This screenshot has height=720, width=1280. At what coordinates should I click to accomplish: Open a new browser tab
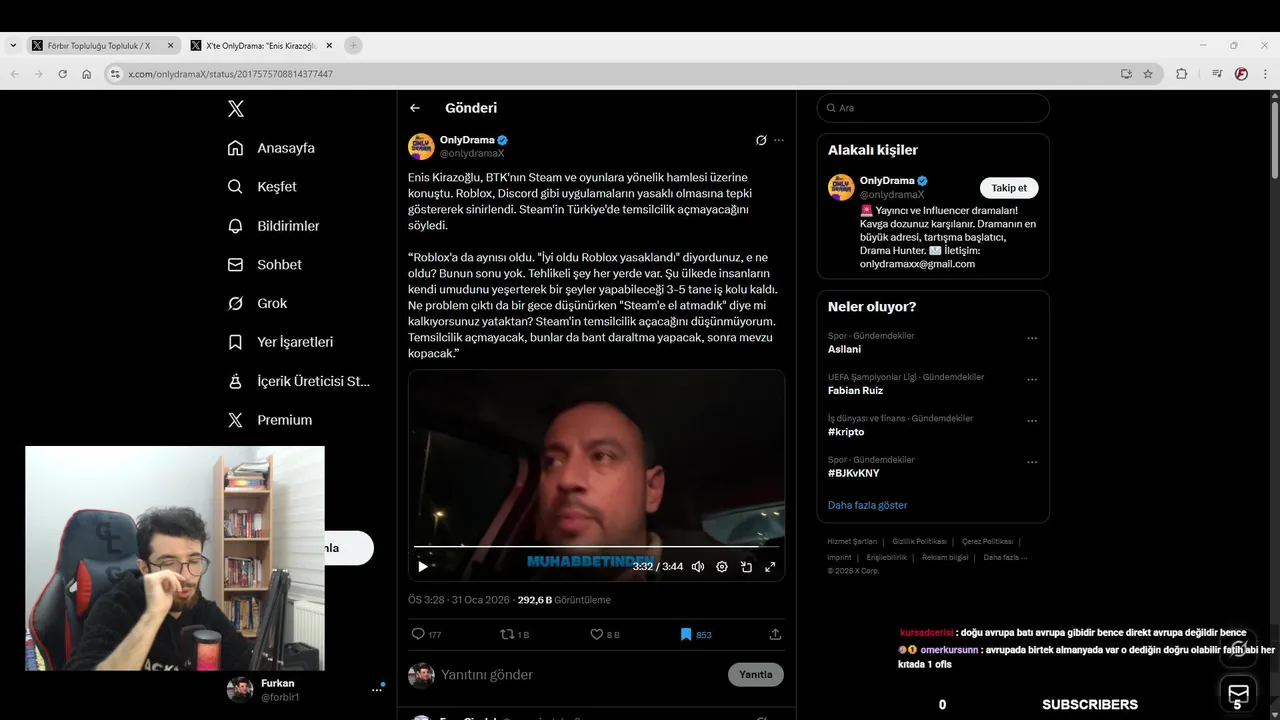coord(353,46)
